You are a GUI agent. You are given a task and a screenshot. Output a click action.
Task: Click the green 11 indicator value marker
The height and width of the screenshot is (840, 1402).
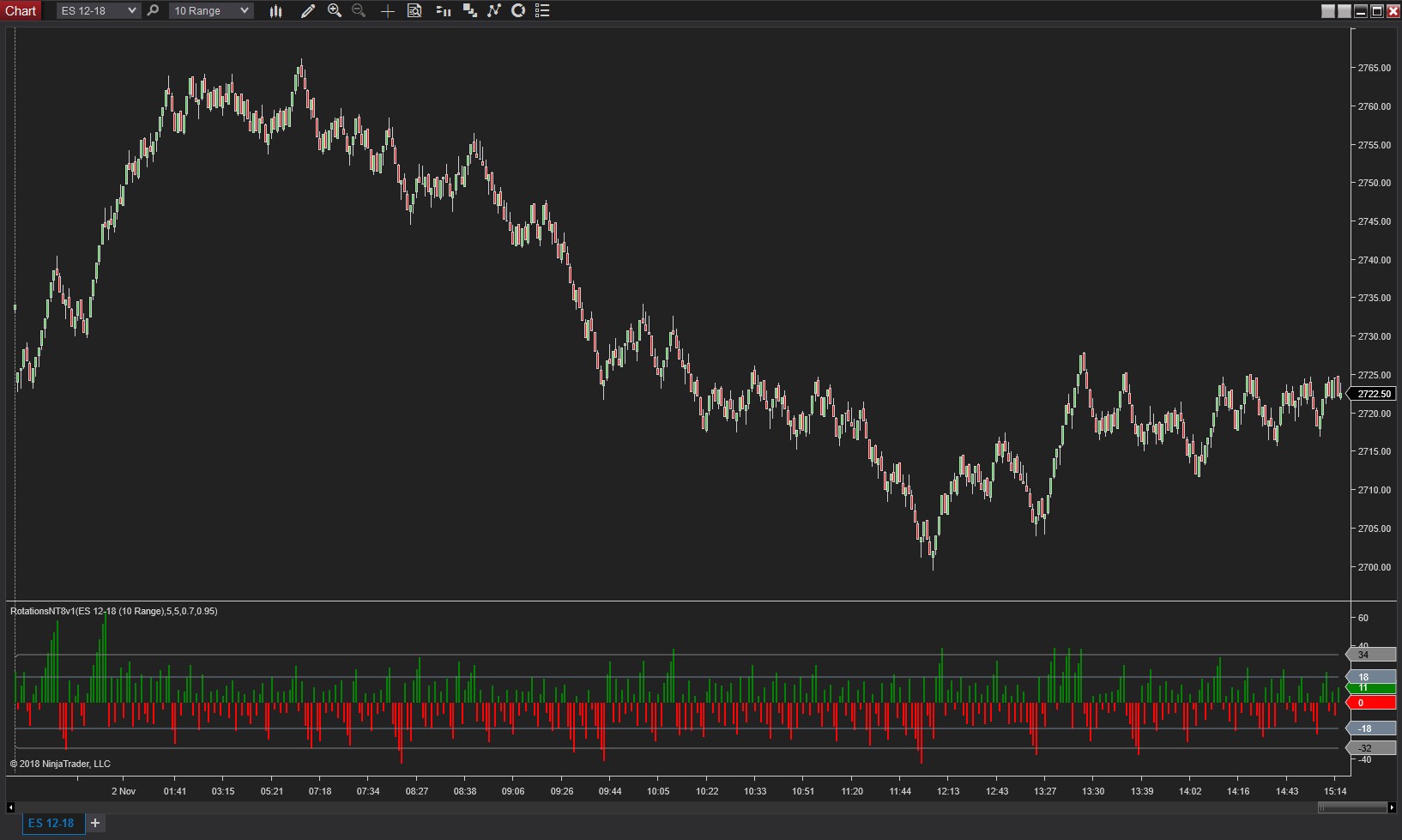1371,688
